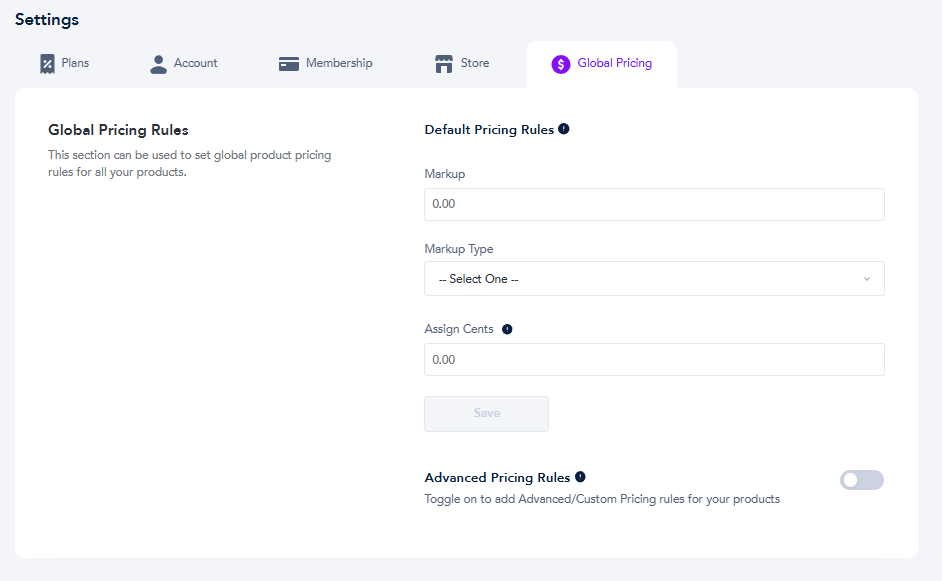Enable the Advanced Pricing Rules toggle
The width and height of the screenshot is (942, 581).
click(x=861, y=480)
